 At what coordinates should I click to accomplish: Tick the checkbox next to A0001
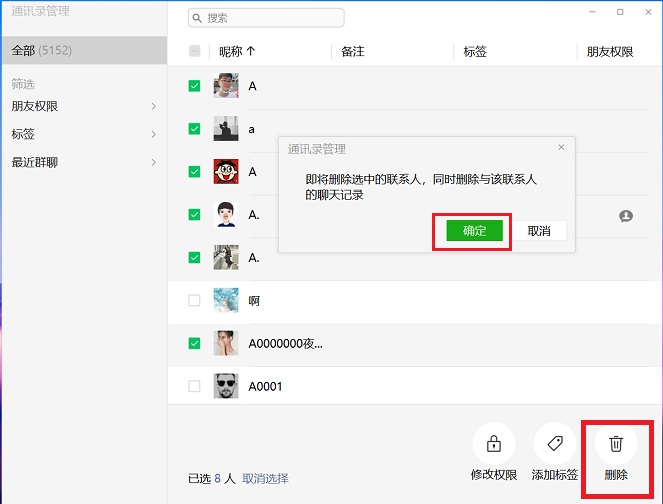pyautogui.click(x=194, y=386)
